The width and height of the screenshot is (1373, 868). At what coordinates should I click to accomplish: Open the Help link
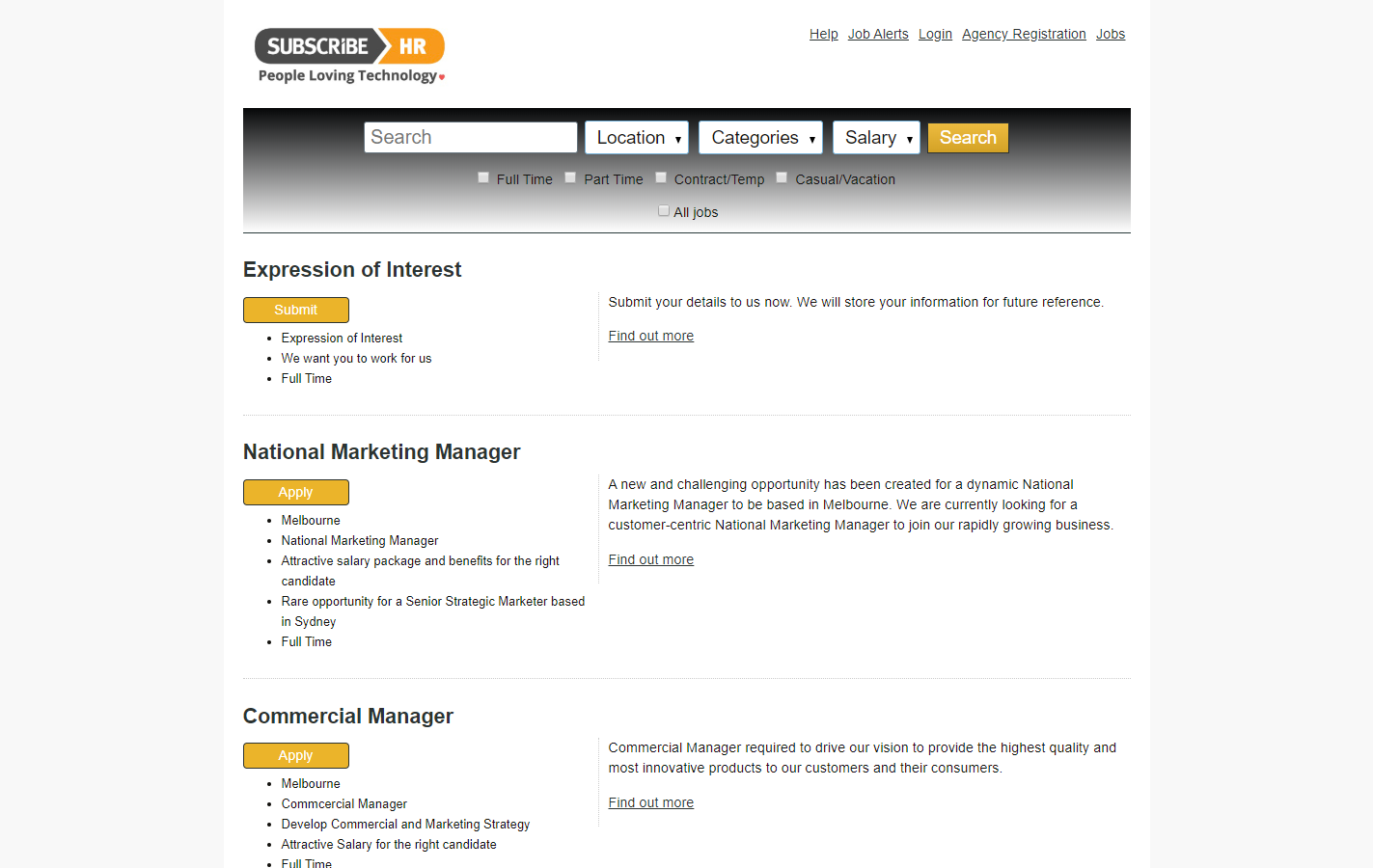(x=823, y=34)
